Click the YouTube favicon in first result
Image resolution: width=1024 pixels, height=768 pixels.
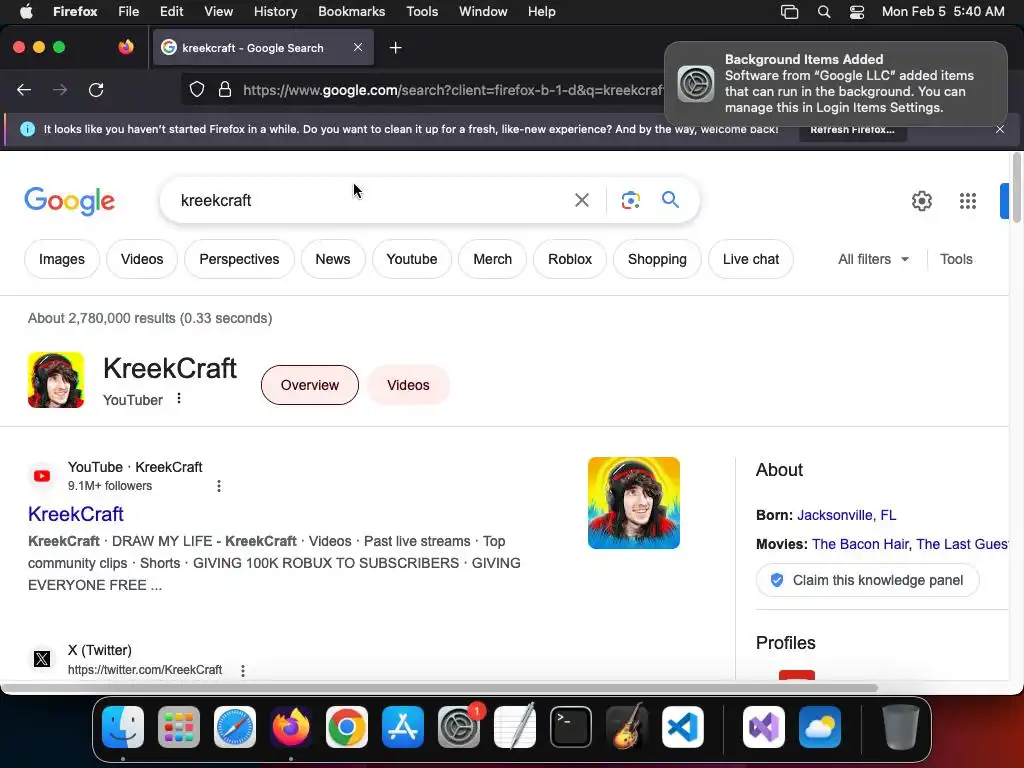coord(42,476)
